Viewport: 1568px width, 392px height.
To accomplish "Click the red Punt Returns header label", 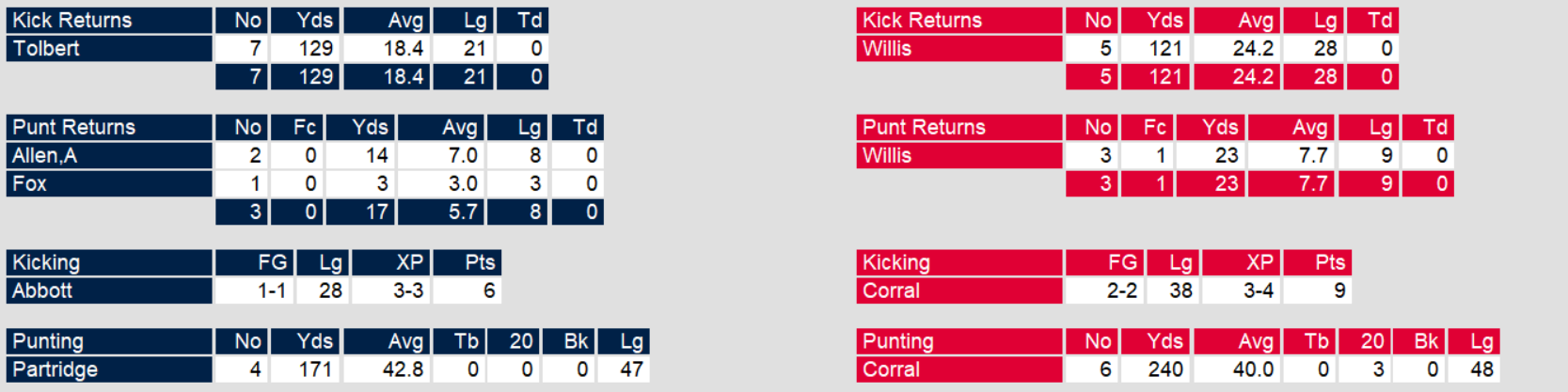I will click(x=924, y=128).
